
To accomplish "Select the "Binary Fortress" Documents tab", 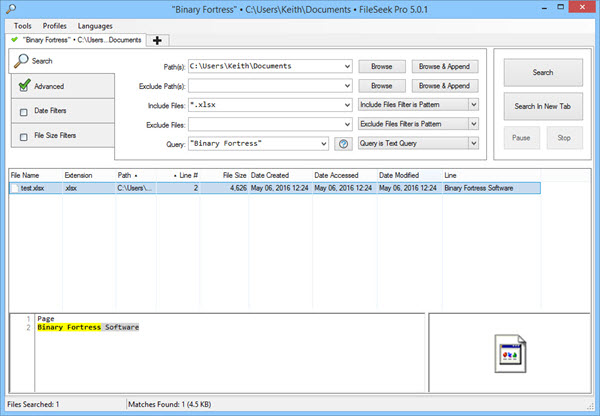I will [76, 40].
